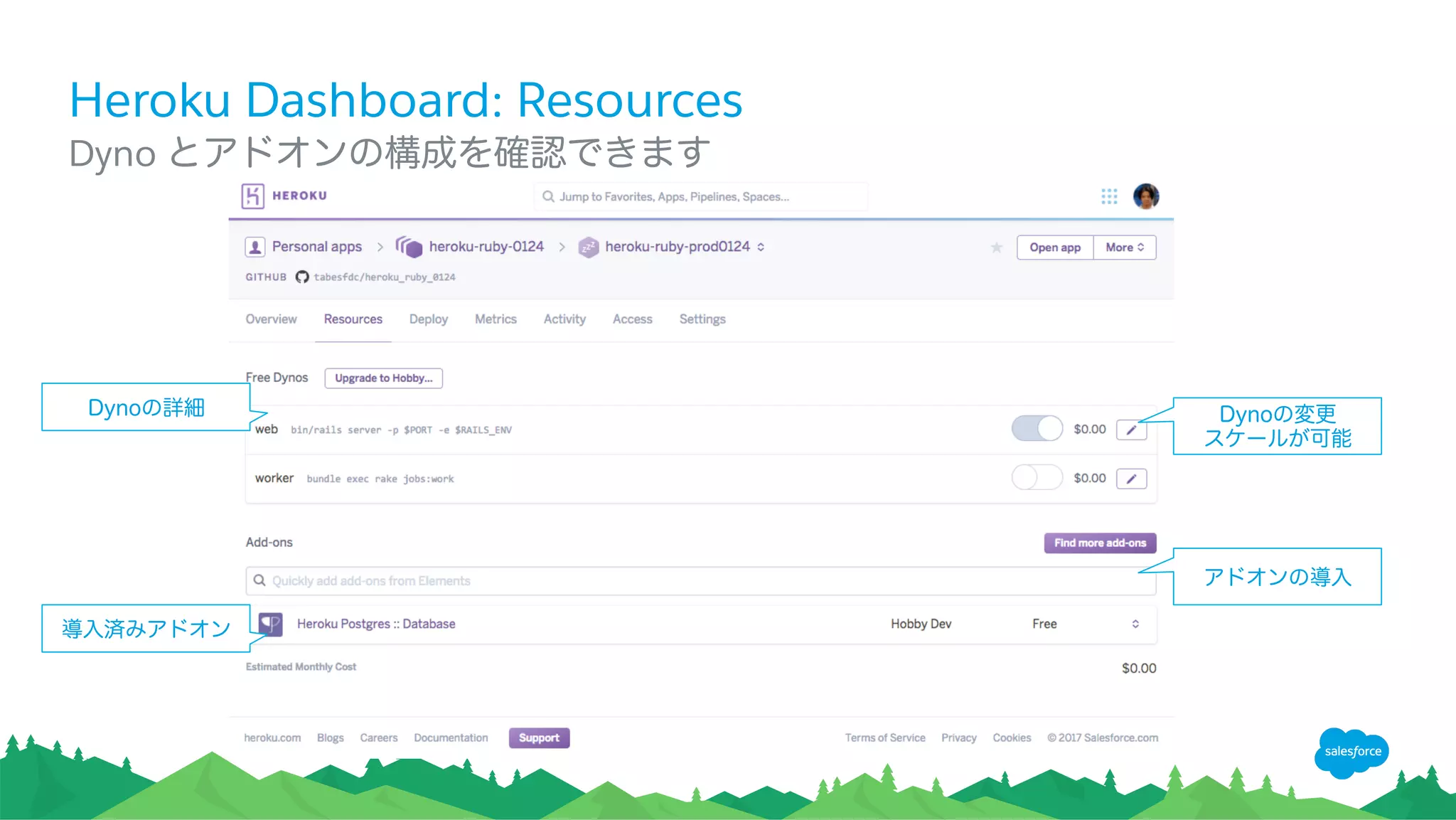Click the Personal apps person icon
1456x820 pixels.
click(x=255, y=247)
